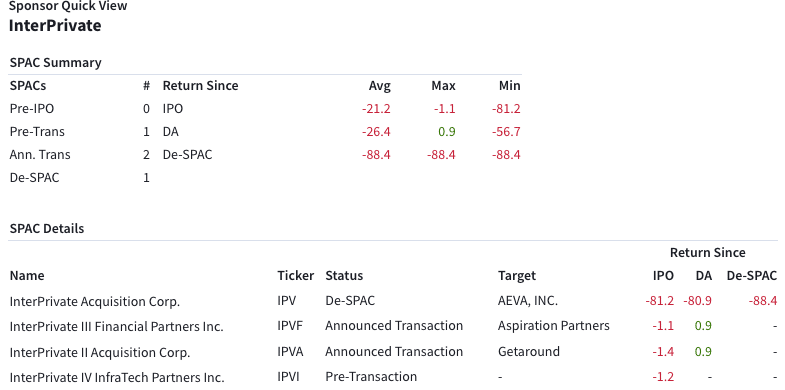This screenshot has height=390, width=785.
Task: Sort details table by Target header
Action: click(517, 275)
